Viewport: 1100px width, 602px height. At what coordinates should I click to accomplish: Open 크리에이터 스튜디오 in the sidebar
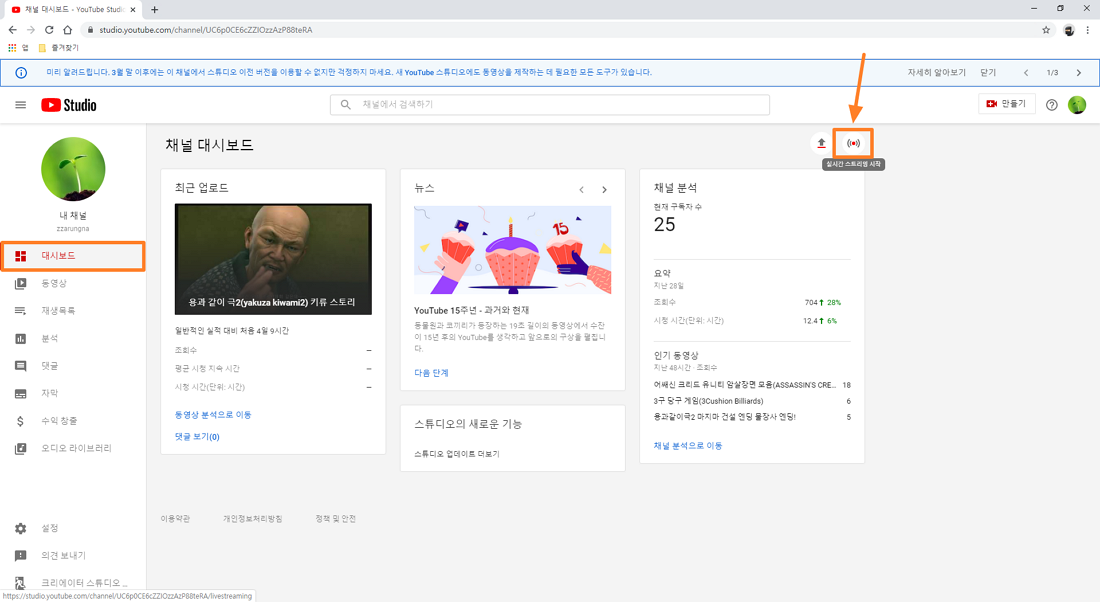(x=73, y=583)
